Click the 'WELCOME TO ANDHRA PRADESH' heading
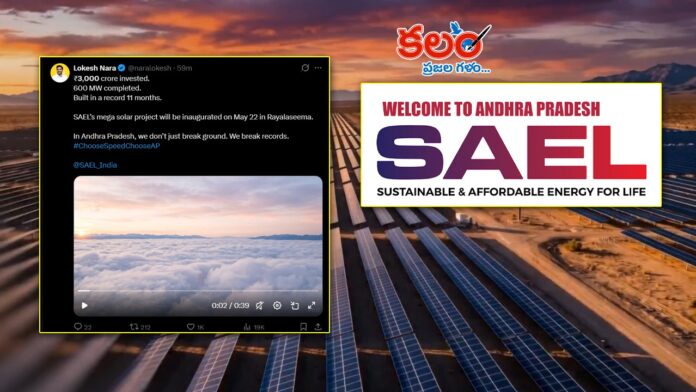This screenshot has height=392, width=696. 491,109
